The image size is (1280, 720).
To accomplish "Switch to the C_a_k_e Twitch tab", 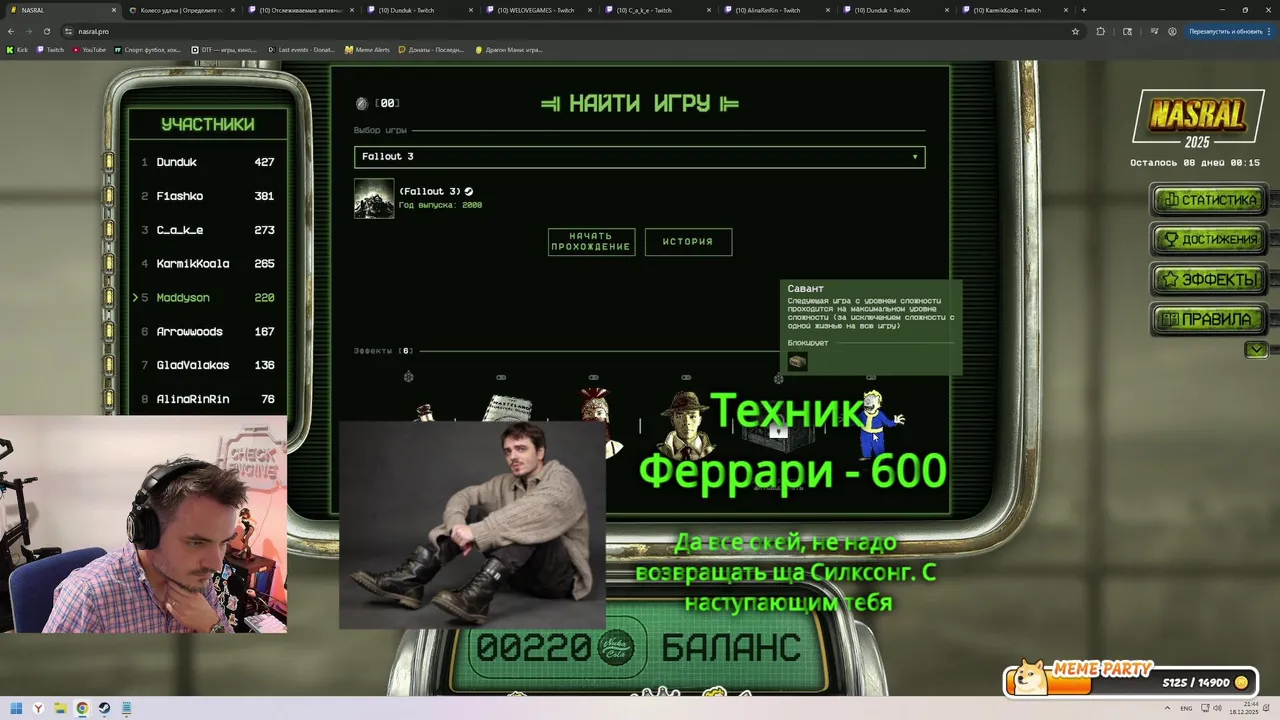I will 657,10.
